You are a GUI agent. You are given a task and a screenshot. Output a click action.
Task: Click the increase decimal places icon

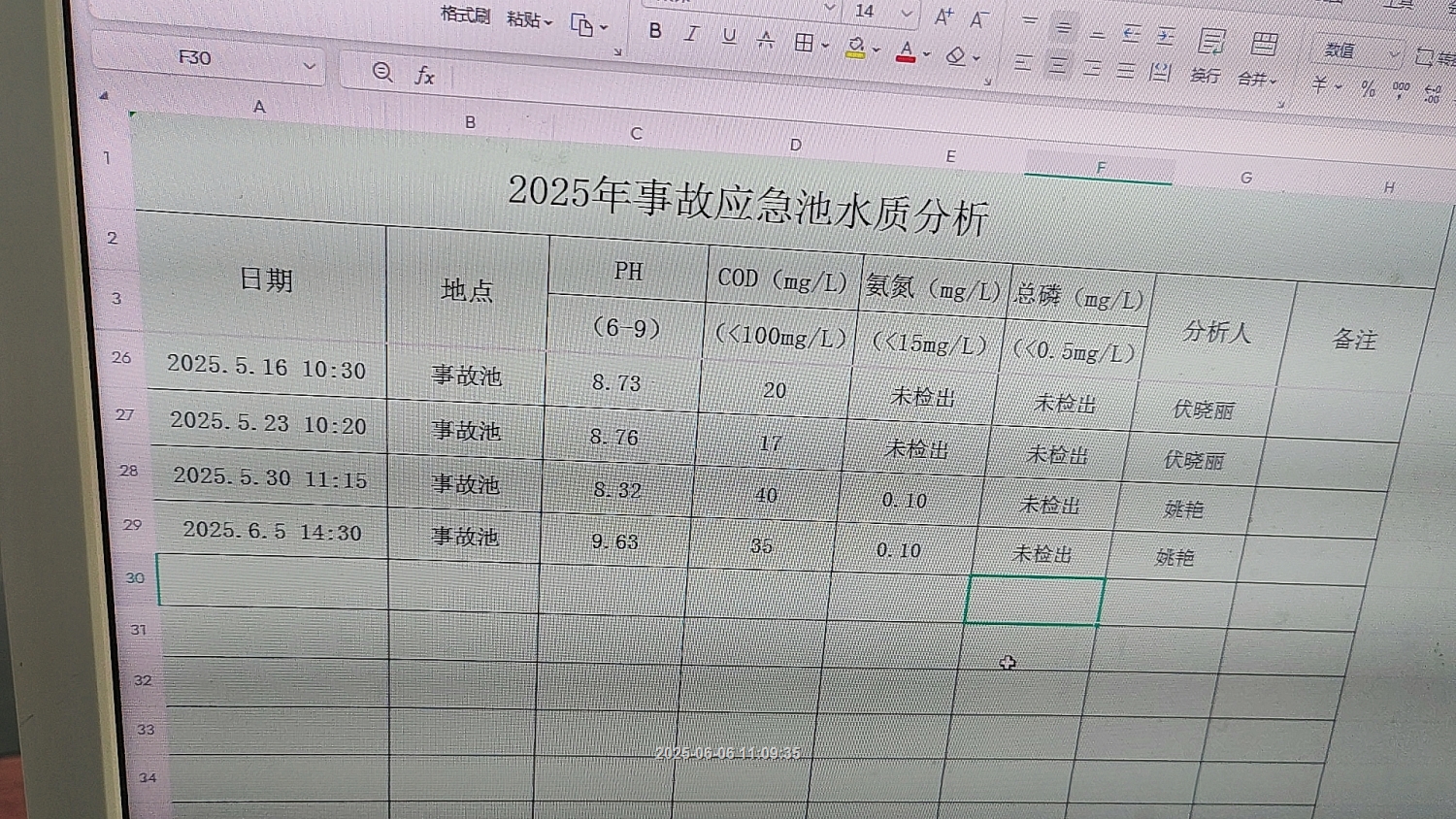tap(1433, 93)
